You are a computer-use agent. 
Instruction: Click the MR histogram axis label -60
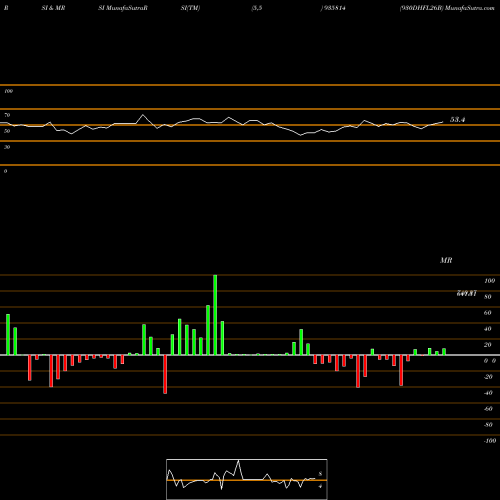(x=488, y=409)
